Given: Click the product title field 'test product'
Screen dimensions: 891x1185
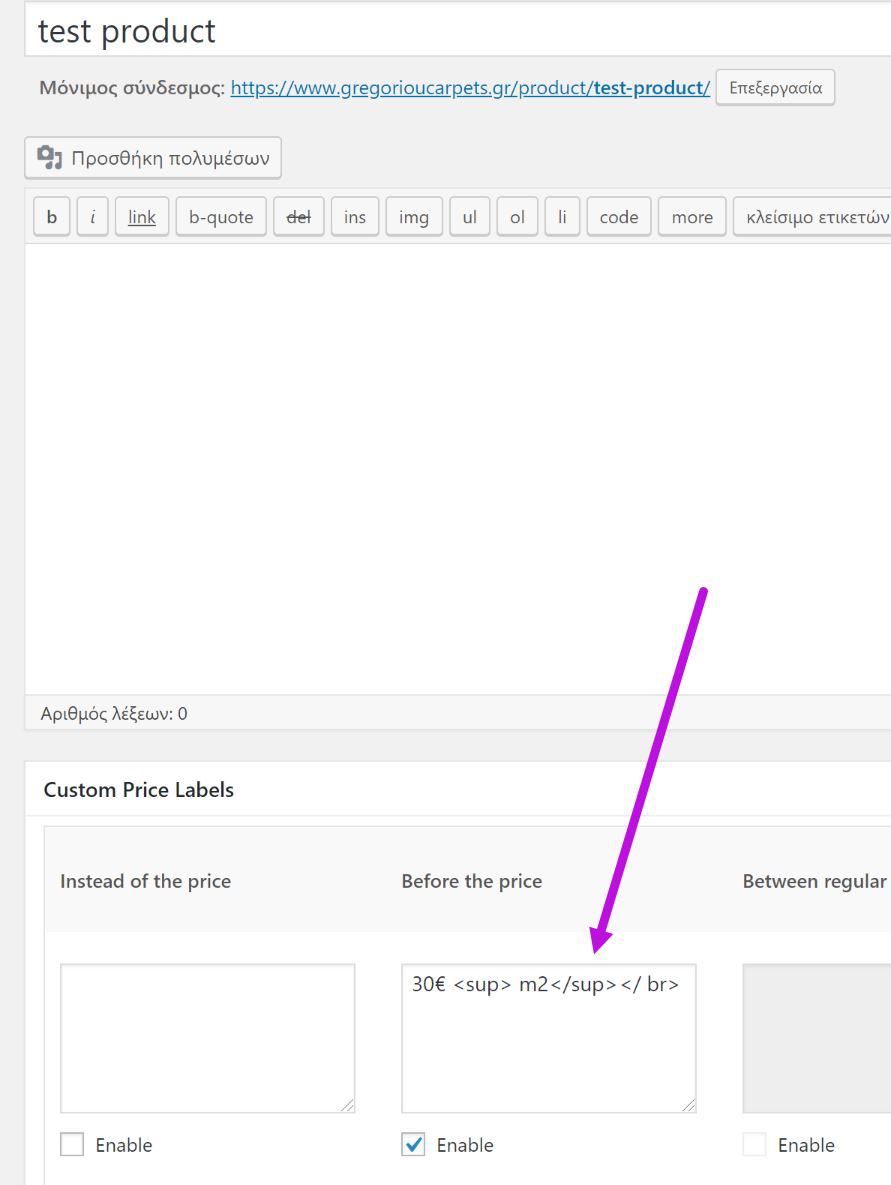Looking at the screenshot, I should (x=458, y=31).
